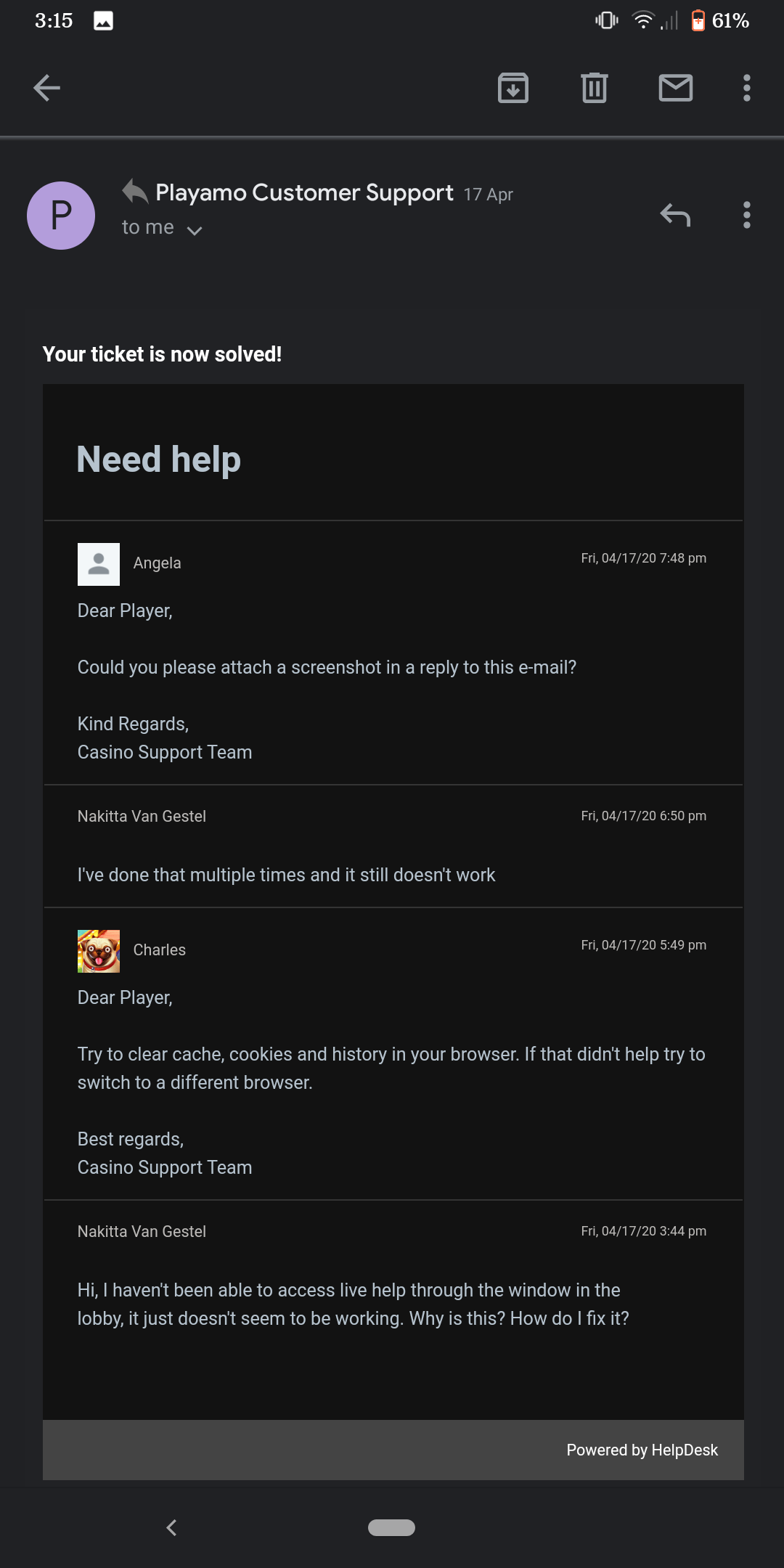The width and height of the screenshot is (784, 1568).
Task: Tap sender name Playamo Customer Support
Action: click(304, 192)
